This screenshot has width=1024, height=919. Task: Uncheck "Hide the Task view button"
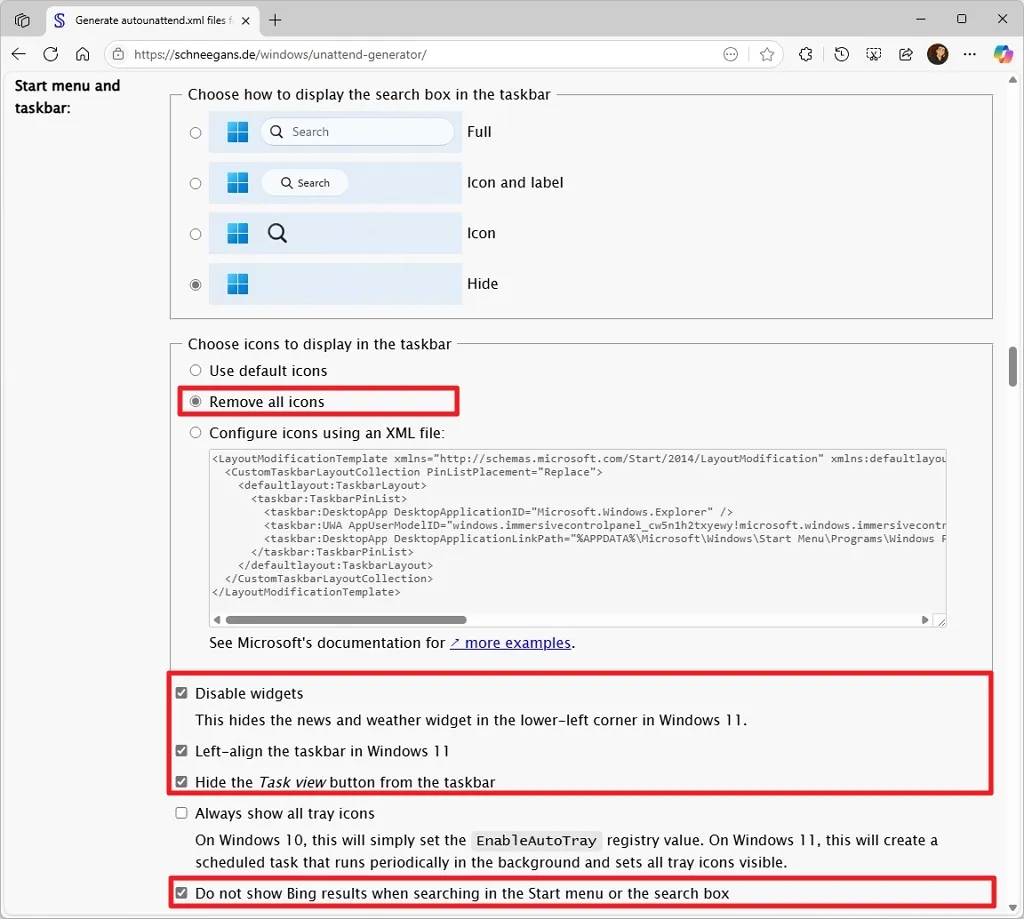181,782
